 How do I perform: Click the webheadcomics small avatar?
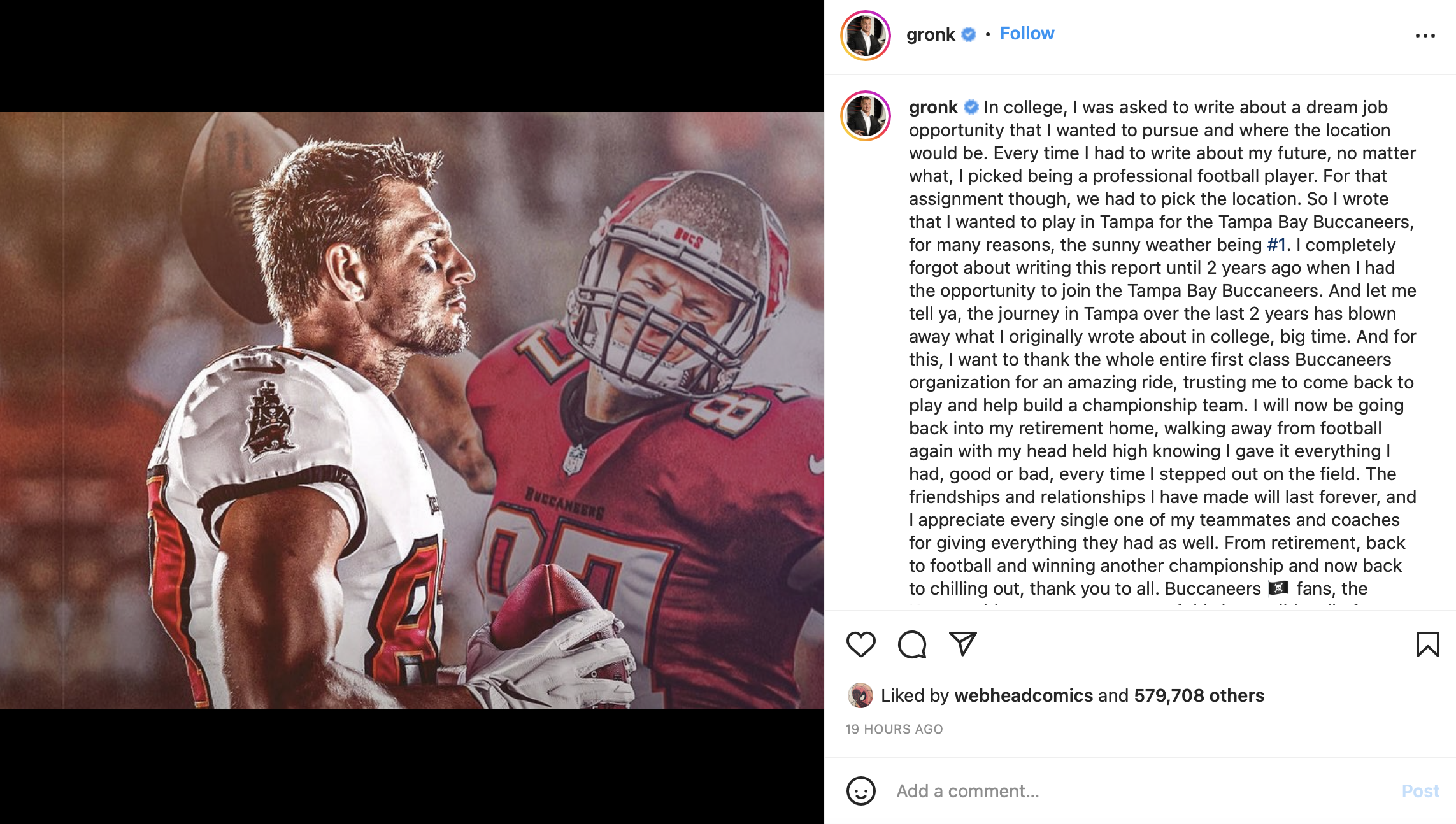[x=860, y=695]
